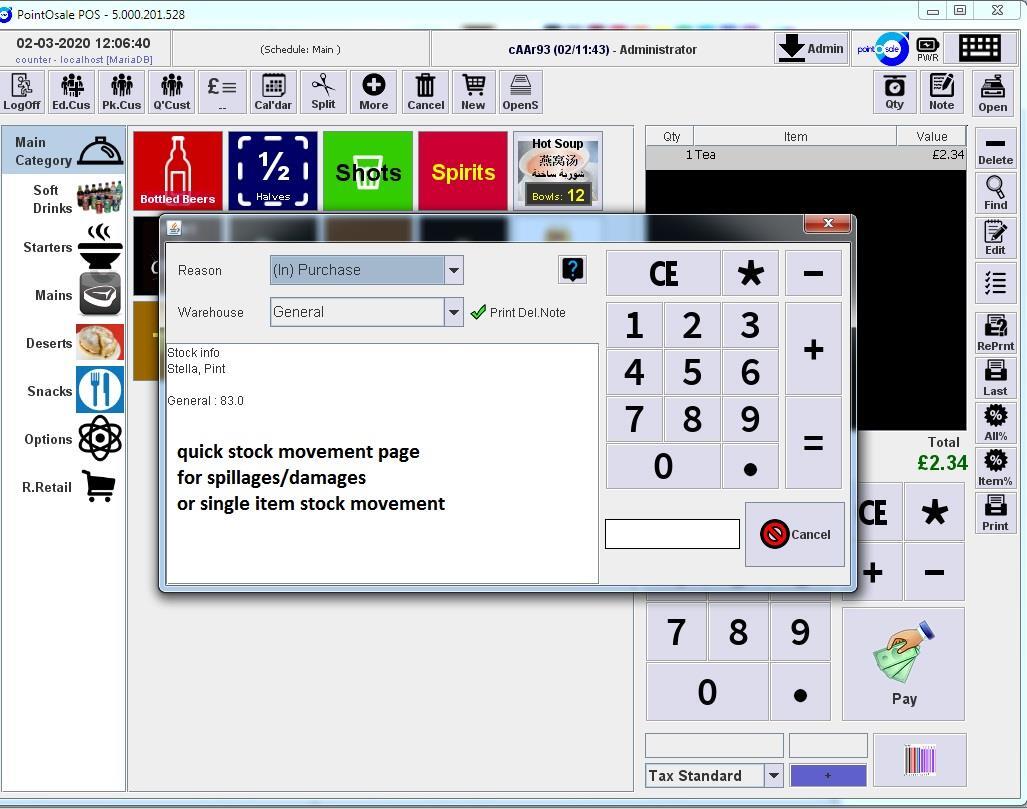Open the More plus icon
The height and width of the screenshot is (809, 1027).
pyautogui.click(x=374, y=92)
